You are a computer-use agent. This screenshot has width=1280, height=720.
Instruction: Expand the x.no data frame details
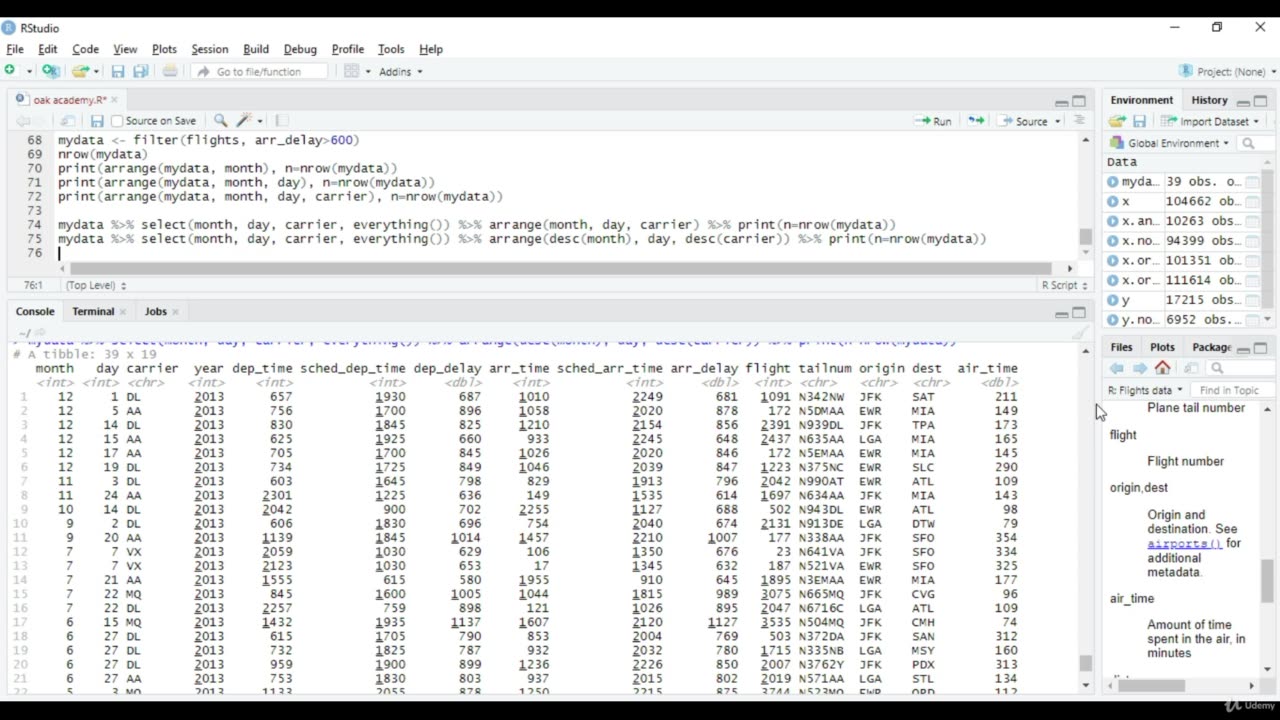pyautogui.click(x=1113, y=241)
